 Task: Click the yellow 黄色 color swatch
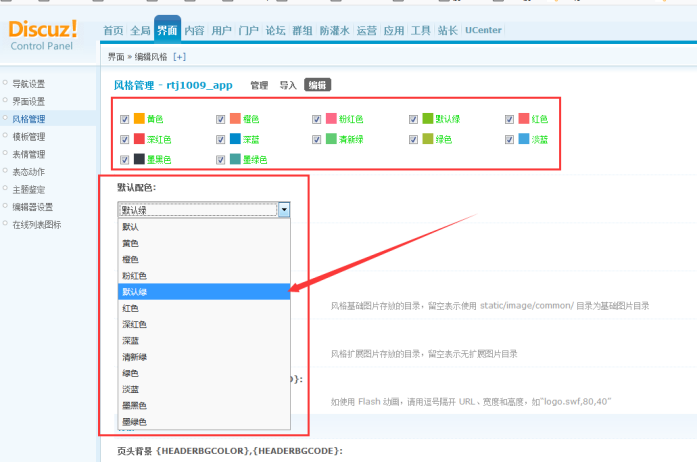coord(139,118)
